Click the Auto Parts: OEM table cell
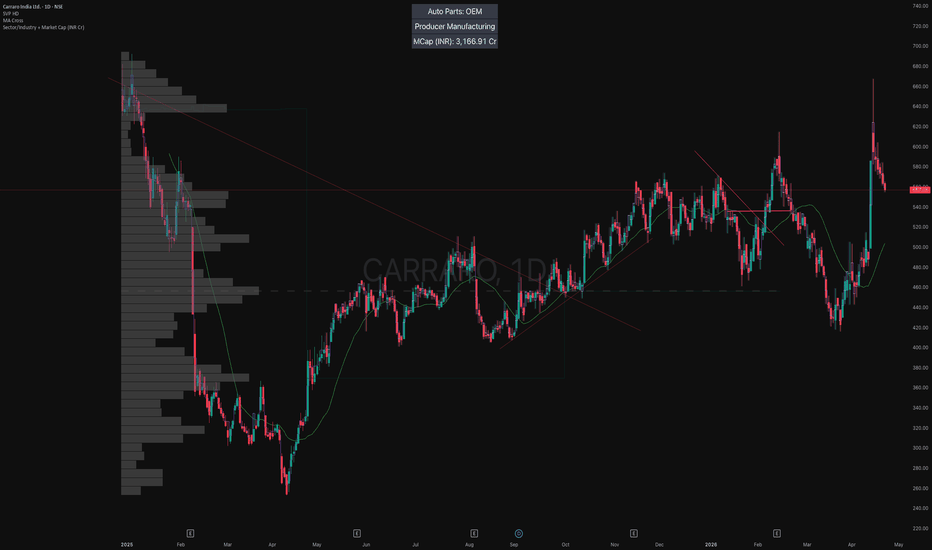This screenshot has height=550, width=932. (455, 11)
